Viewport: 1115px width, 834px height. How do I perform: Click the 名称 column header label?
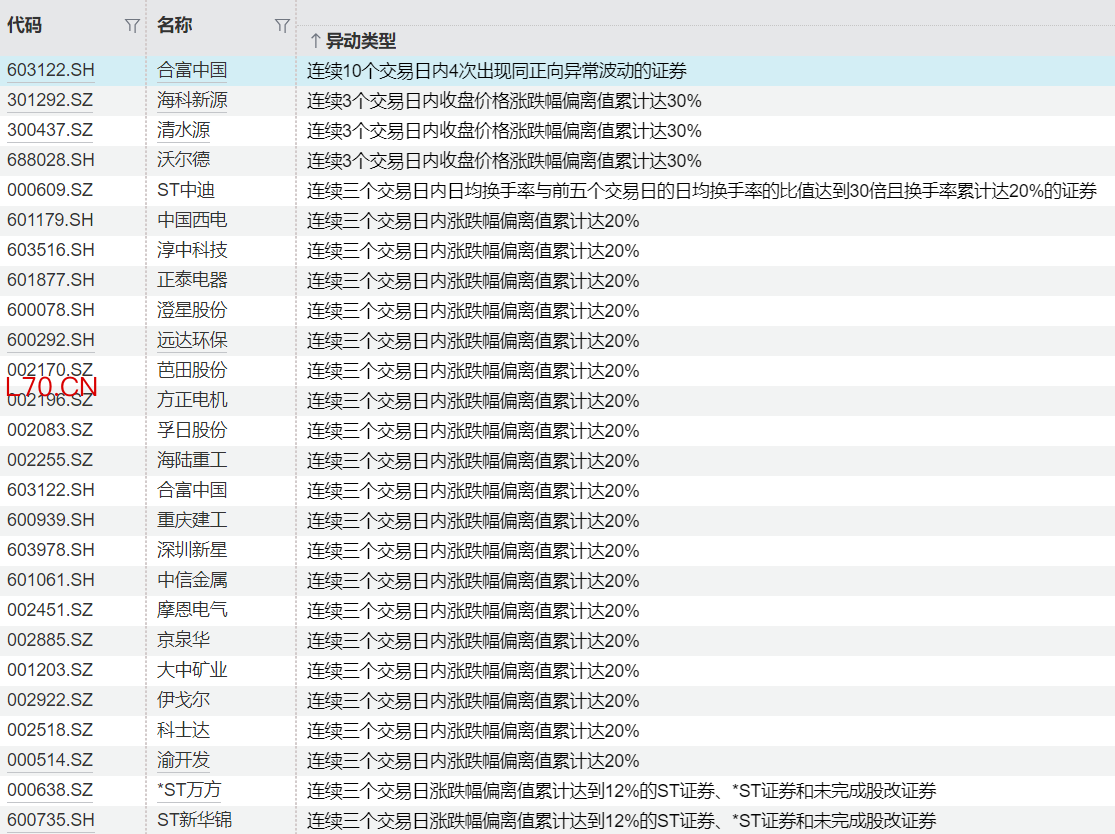click(x=175, y=26)
